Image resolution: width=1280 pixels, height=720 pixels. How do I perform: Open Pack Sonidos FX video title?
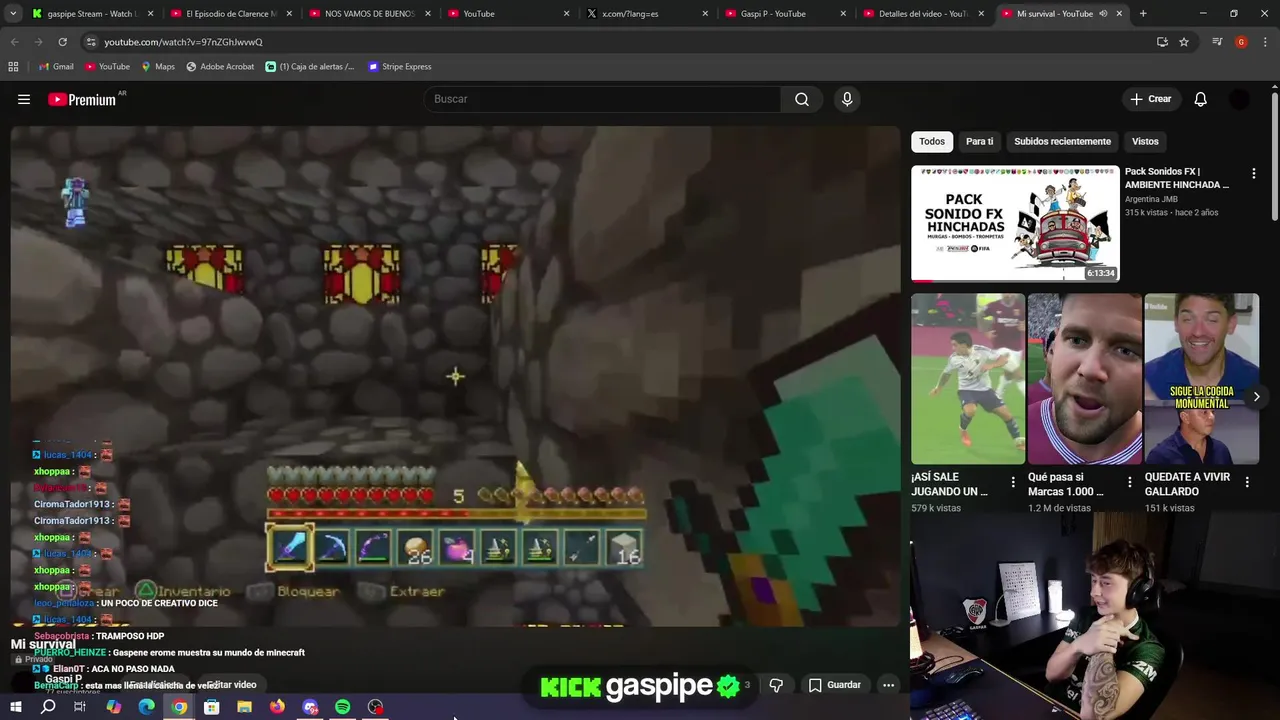click(1177, 178)
